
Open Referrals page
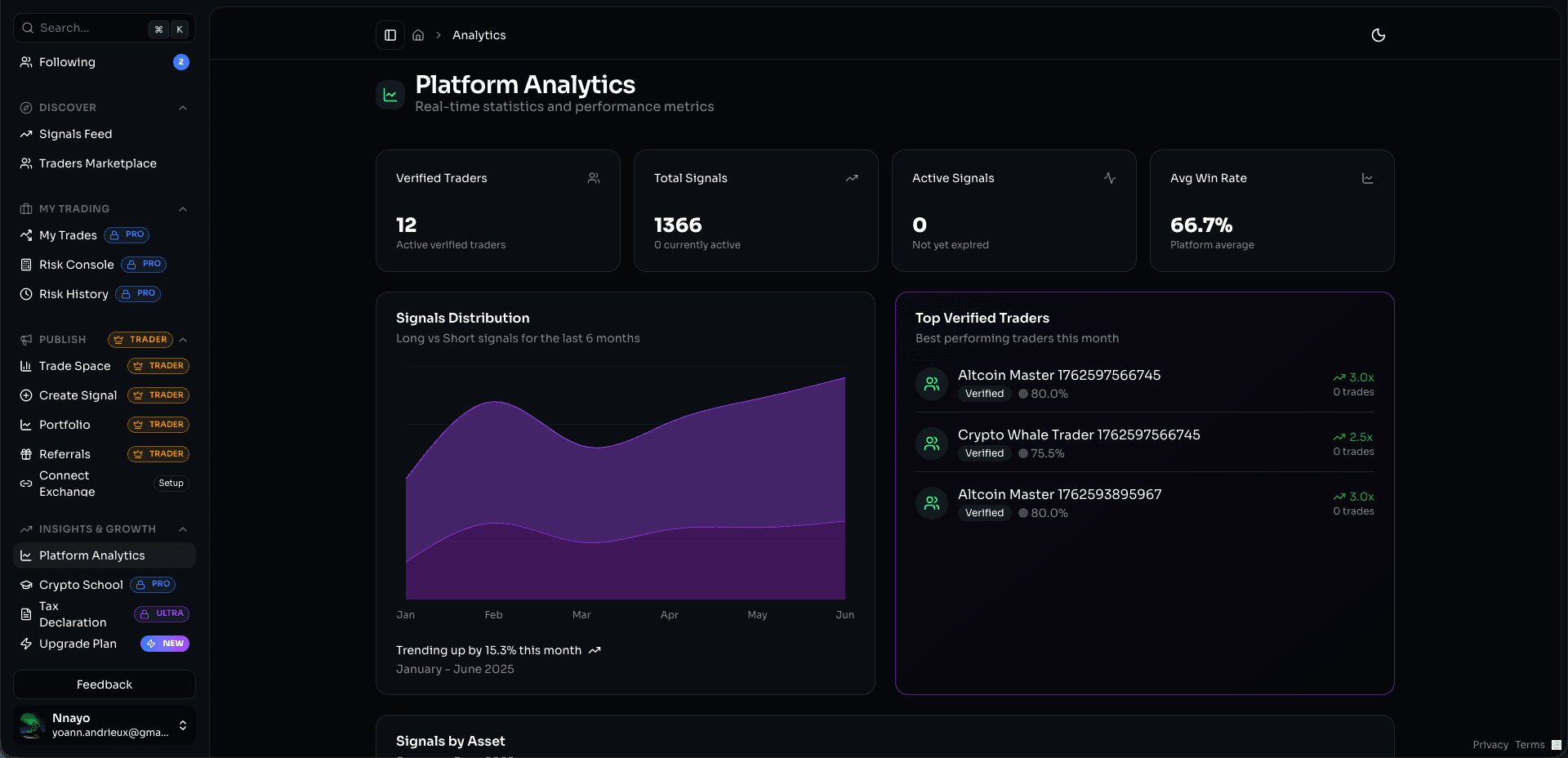tap(105, 454)
